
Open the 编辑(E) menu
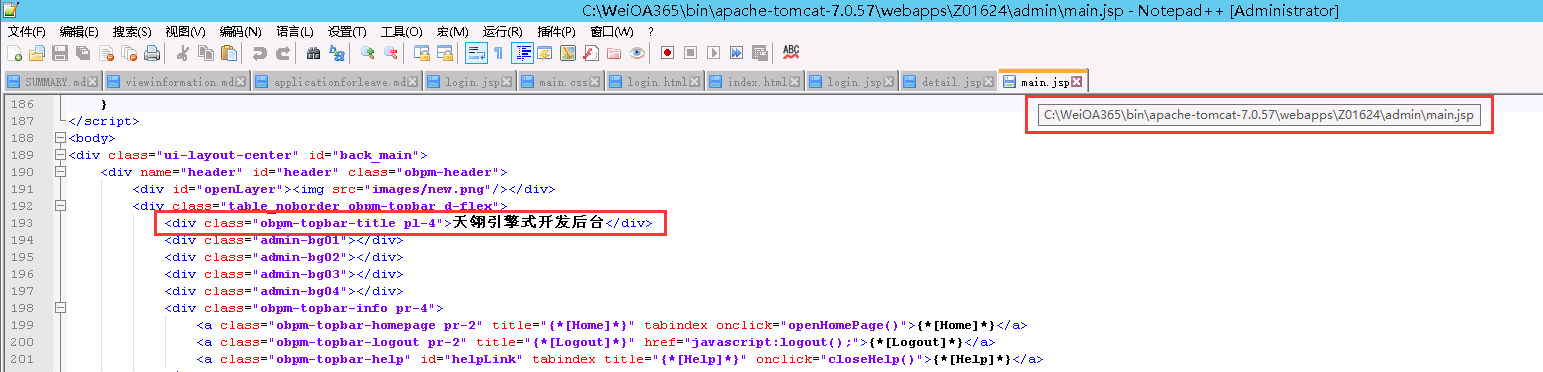tap(79, 32)
